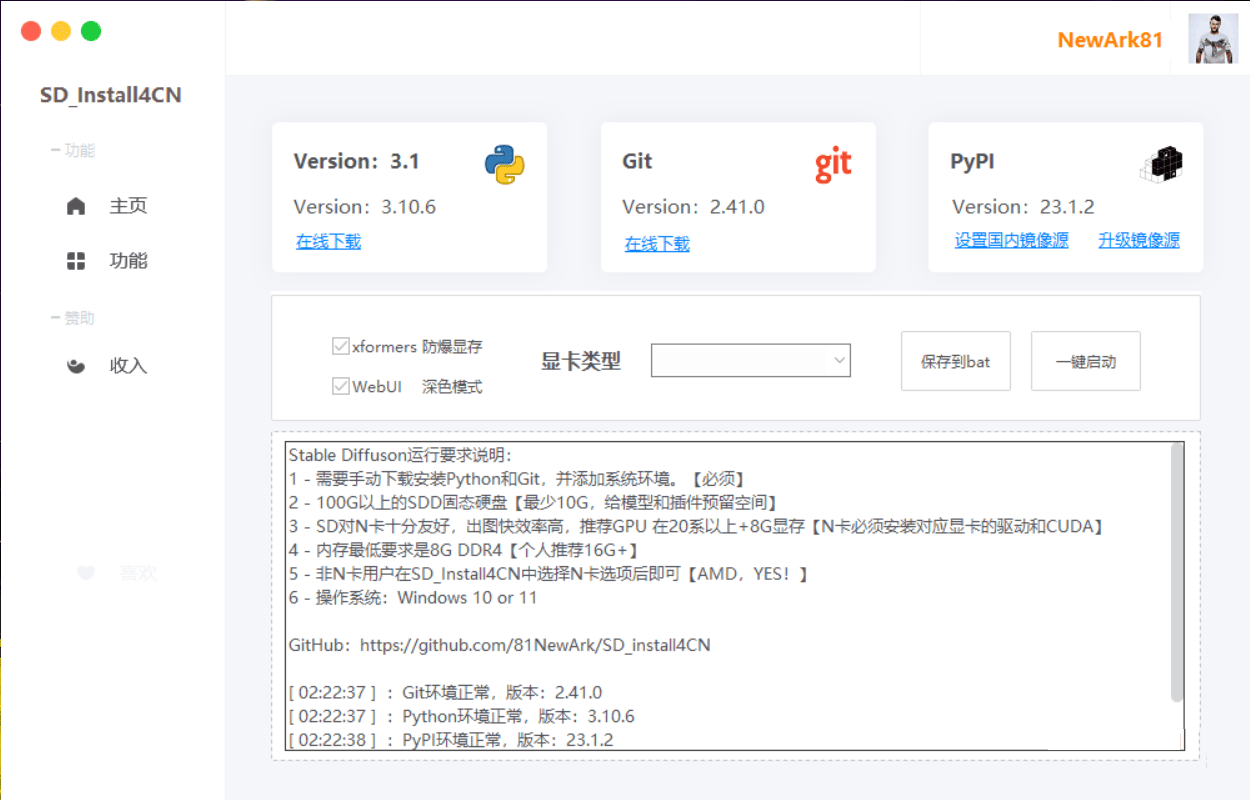Click the hand icon beside 收入
This screenshot has width=1250, height=800.
click(76, 365)
